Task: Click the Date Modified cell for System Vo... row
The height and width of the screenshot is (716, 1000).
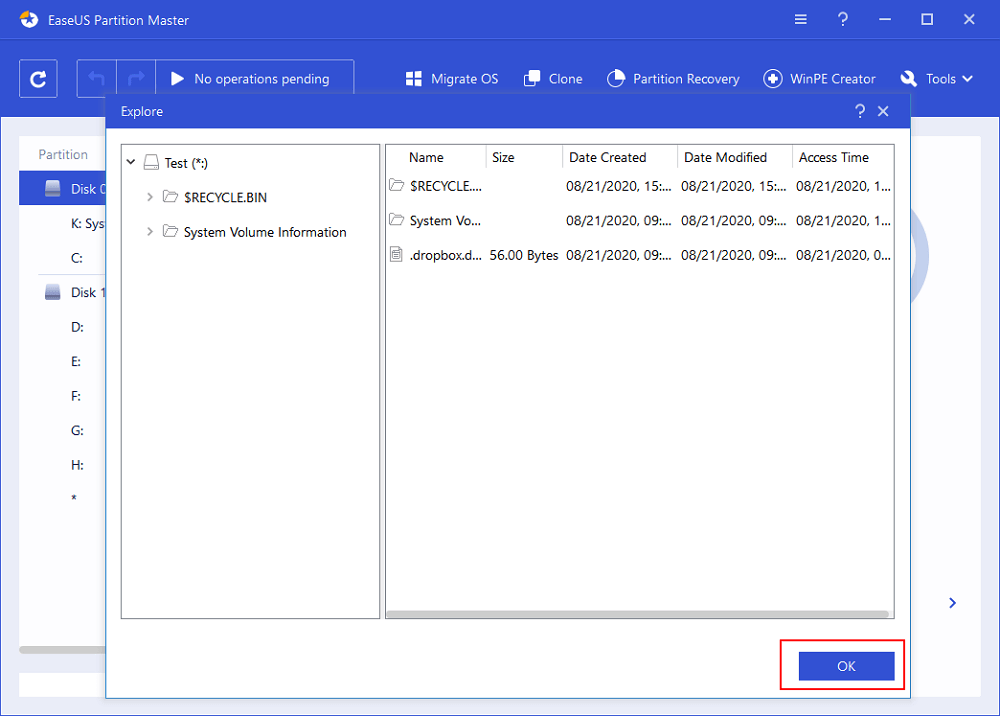Action: [733, 221]
